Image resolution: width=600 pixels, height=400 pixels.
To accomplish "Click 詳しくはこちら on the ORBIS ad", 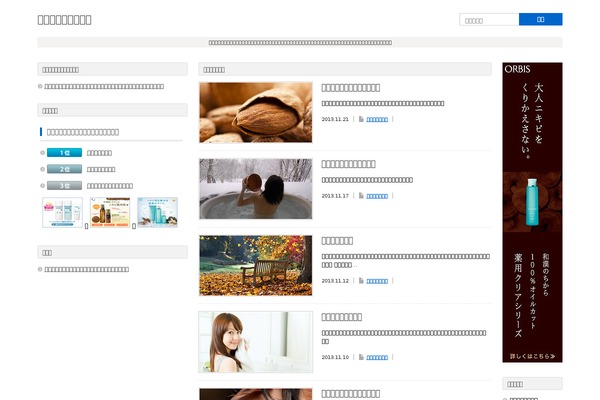I will point(532,356).
